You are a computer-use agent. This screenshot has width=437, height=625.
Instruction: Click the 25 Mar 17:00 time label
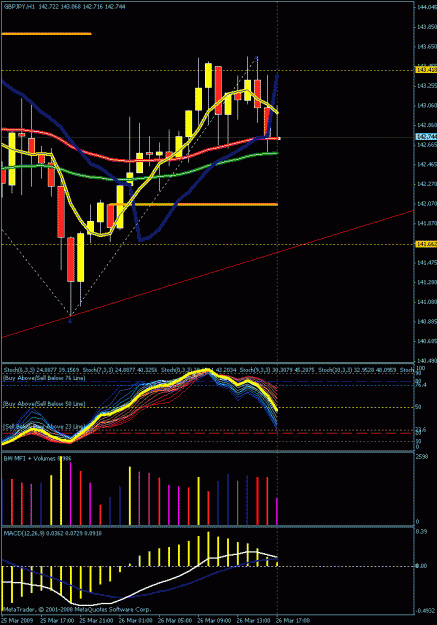[x=57, y=621]
